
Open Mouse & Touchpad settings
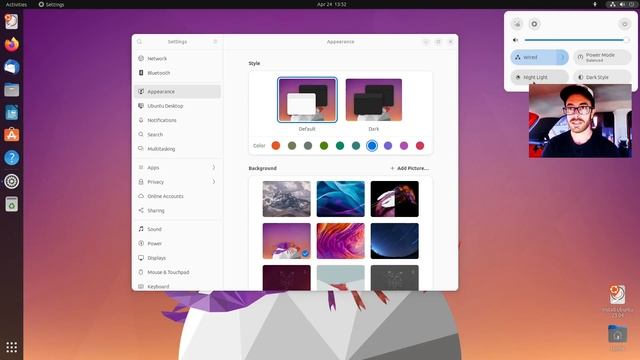[177, 272]
